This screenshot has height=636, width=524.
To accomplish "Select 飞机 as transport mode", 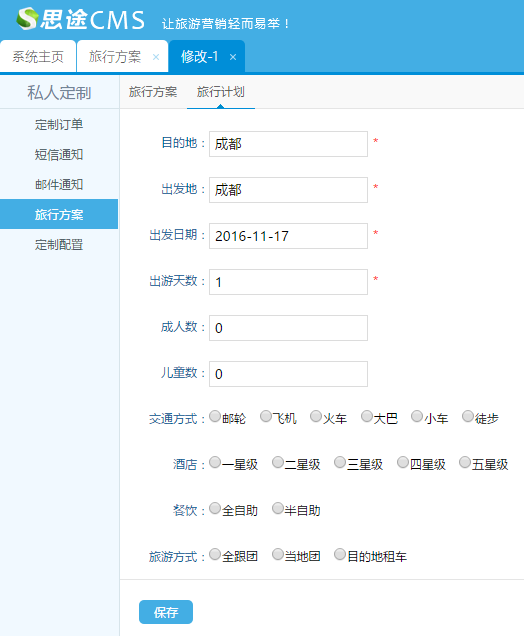I will point(266,416).
